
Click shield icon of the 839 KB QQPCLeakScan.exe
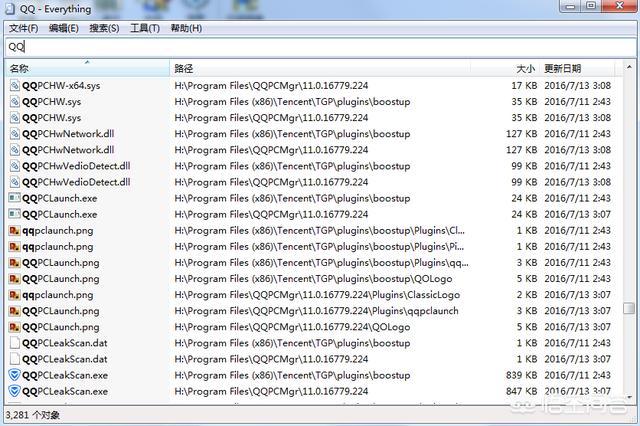click(x=14, y=375)
